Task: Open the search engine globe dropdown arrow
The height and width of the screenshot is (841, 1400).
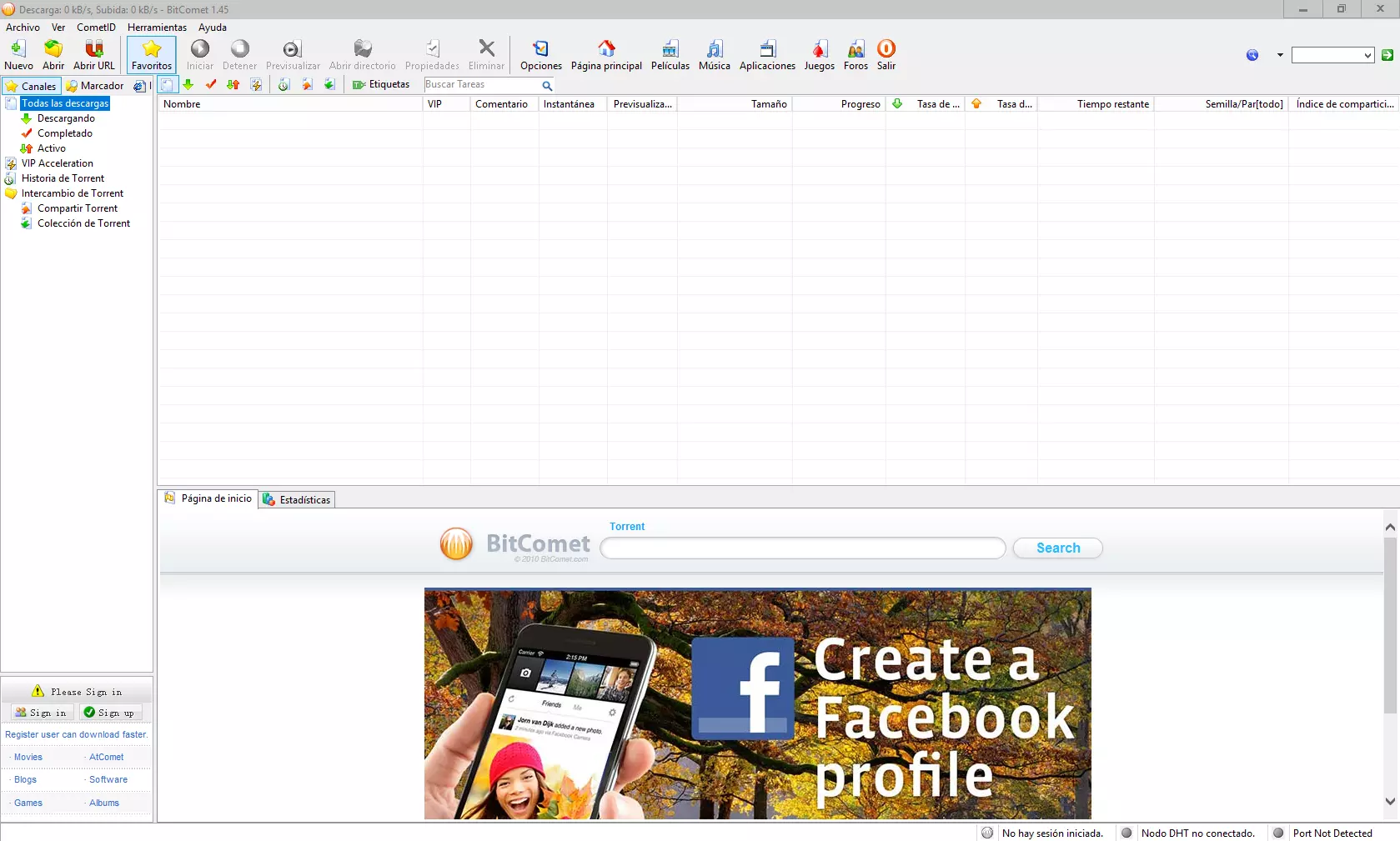Action: click(1280, 56)
